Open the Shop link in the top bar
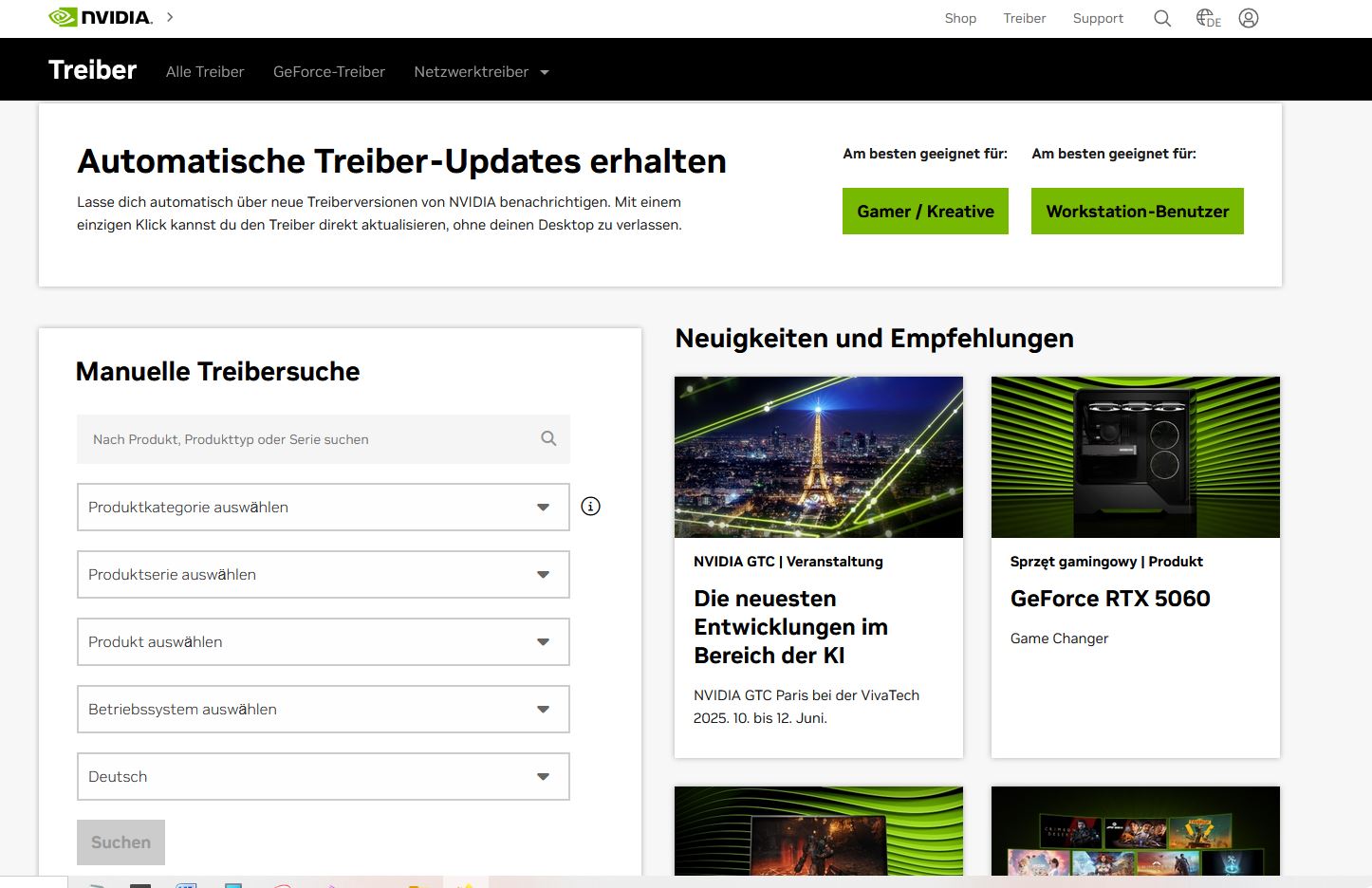This screenshot has width=1372, height=888. point(960,18)
